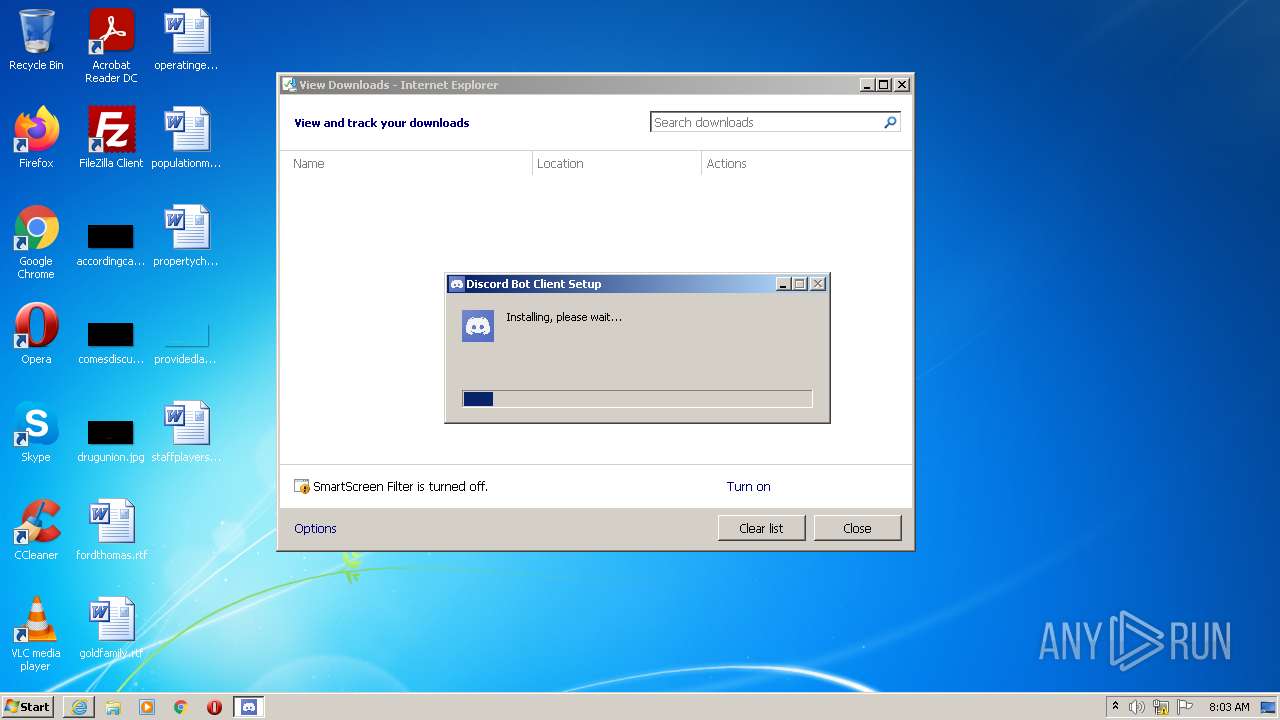
Task: Select the staffplayers... Word document icon
Action: tap(186, 432)
